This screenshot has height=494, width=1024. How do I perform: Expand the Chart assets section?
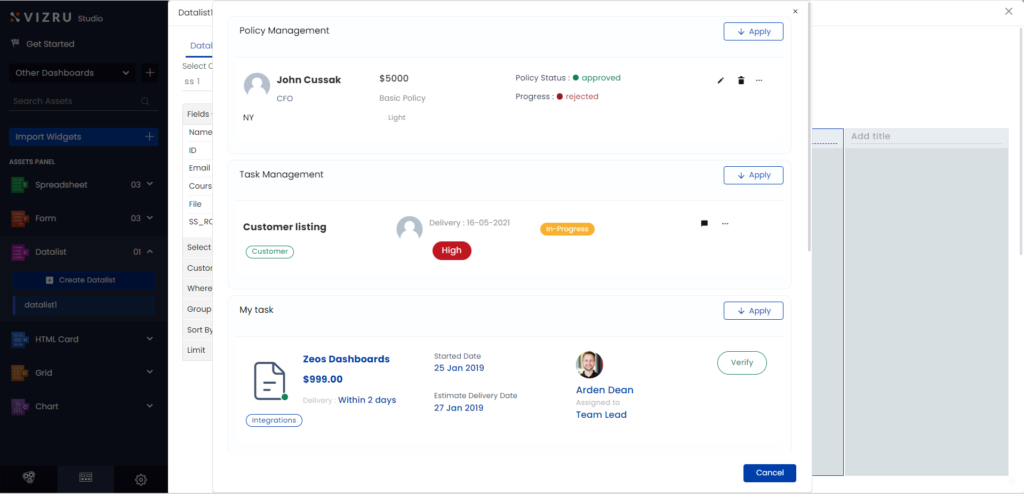point(149,407)
